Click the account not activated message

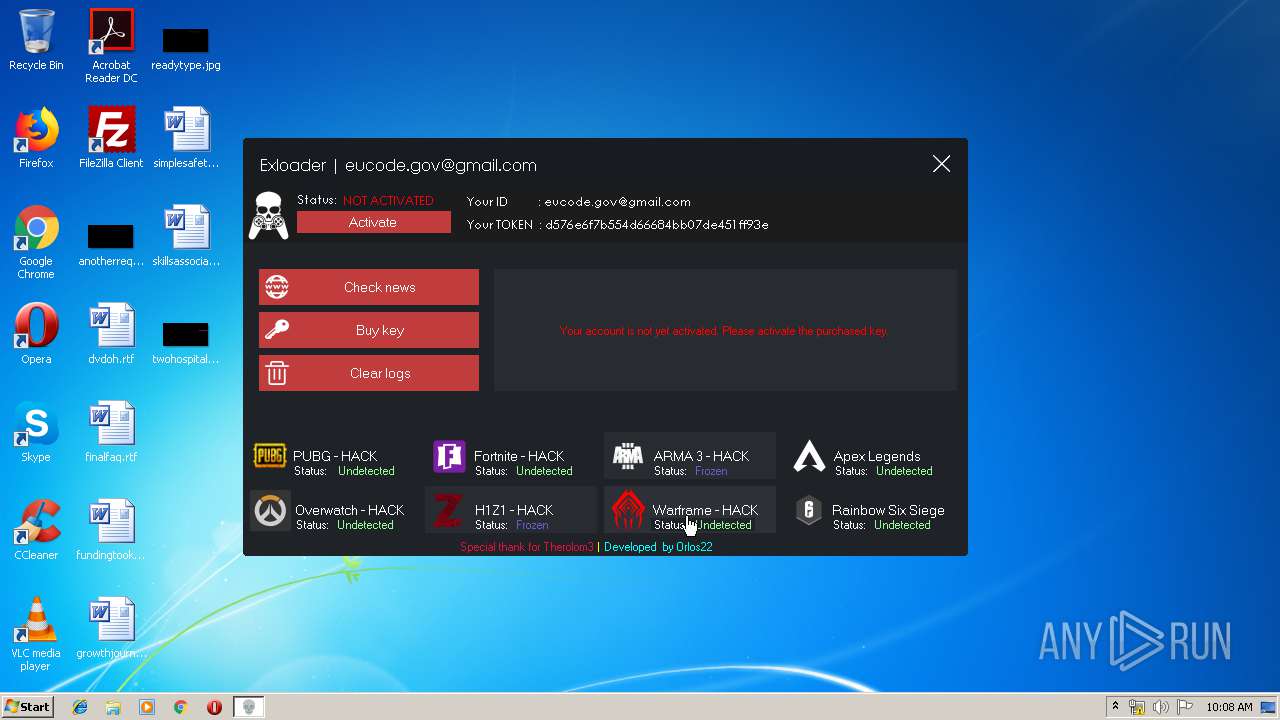click(724, 331)
